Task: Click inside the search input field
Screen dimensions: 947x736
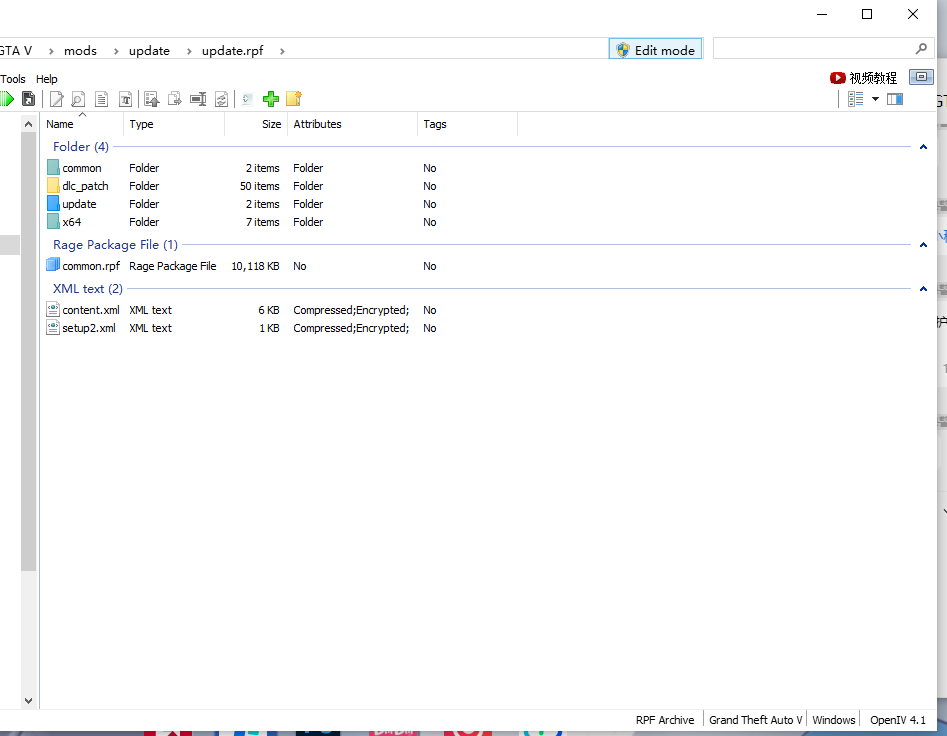Action: tap(812, 48)
